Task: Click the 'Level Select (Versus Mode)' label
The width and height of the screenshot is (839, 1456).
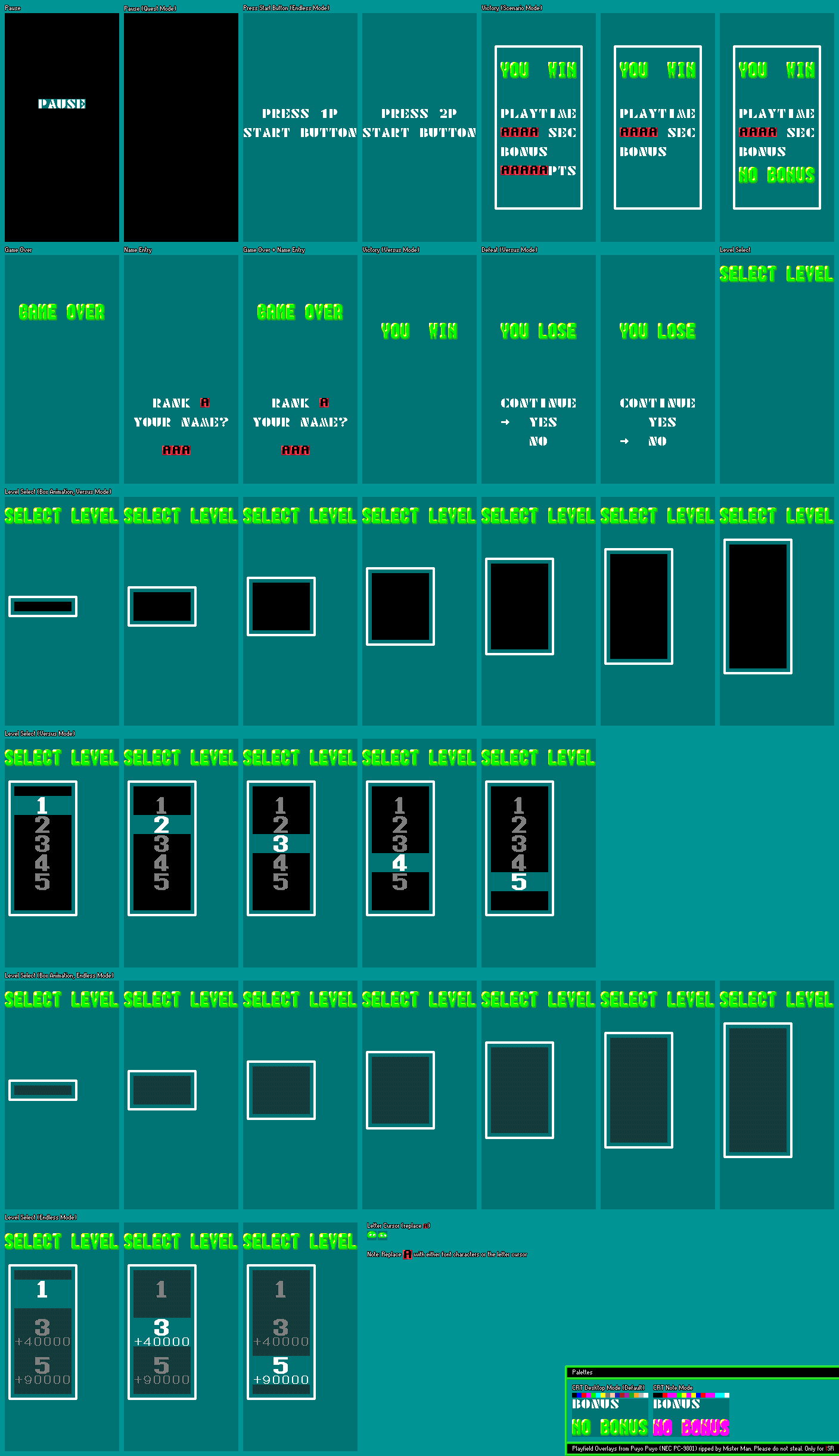Action: (40, 734)
